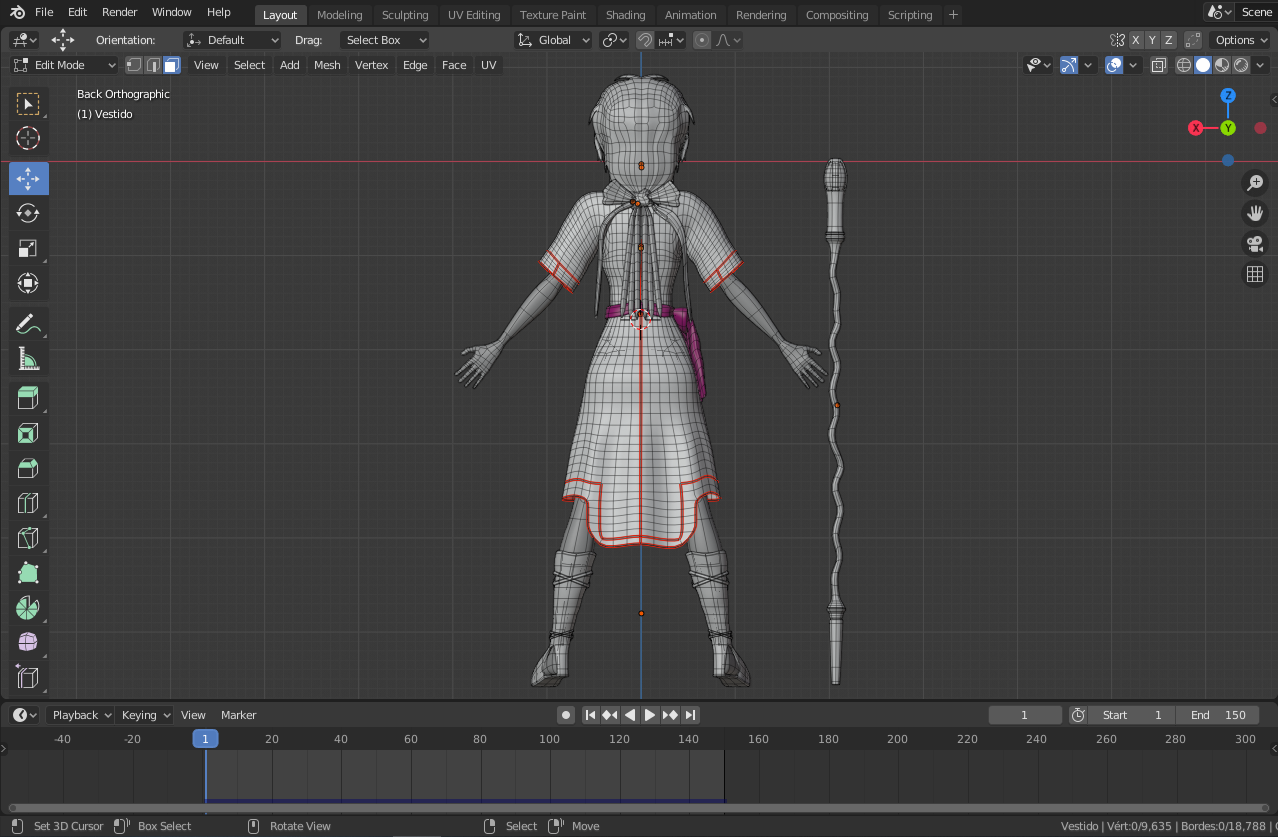Click Play animation button
The height and width of the screenshot is (837, 1278).
tap(650, 715)
